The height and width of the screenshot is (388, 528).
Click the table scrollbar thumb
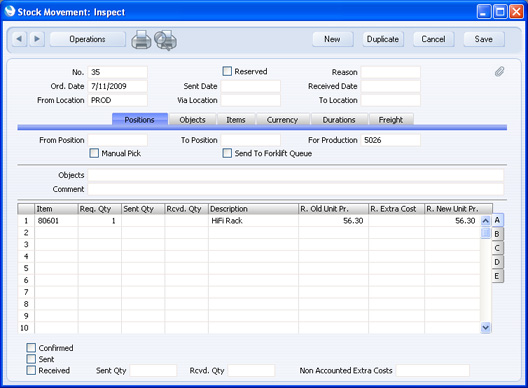485,232
